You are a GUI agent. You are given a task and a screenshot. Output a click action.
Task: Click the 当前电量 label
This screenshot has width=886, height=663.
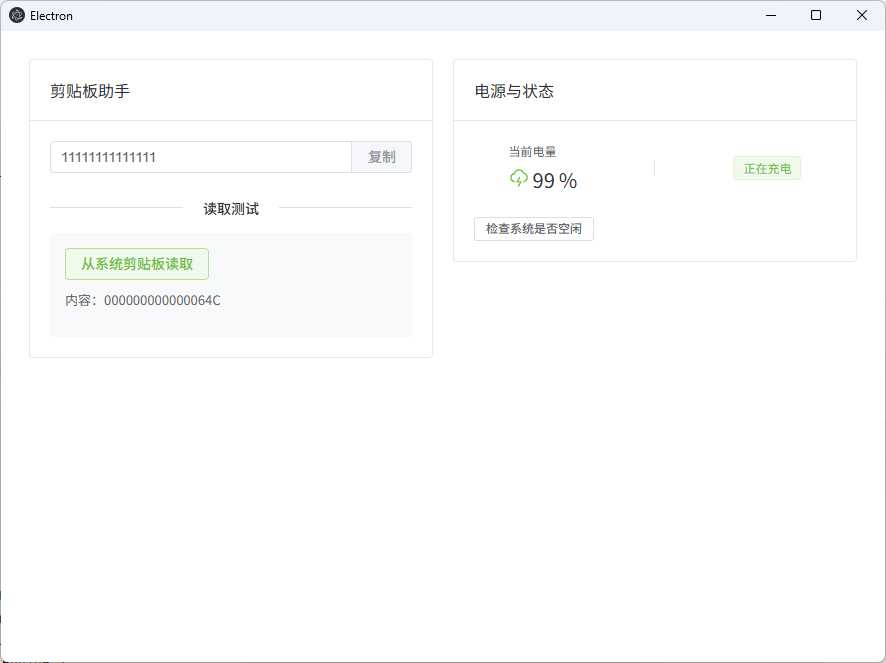[x=532, y=152]
